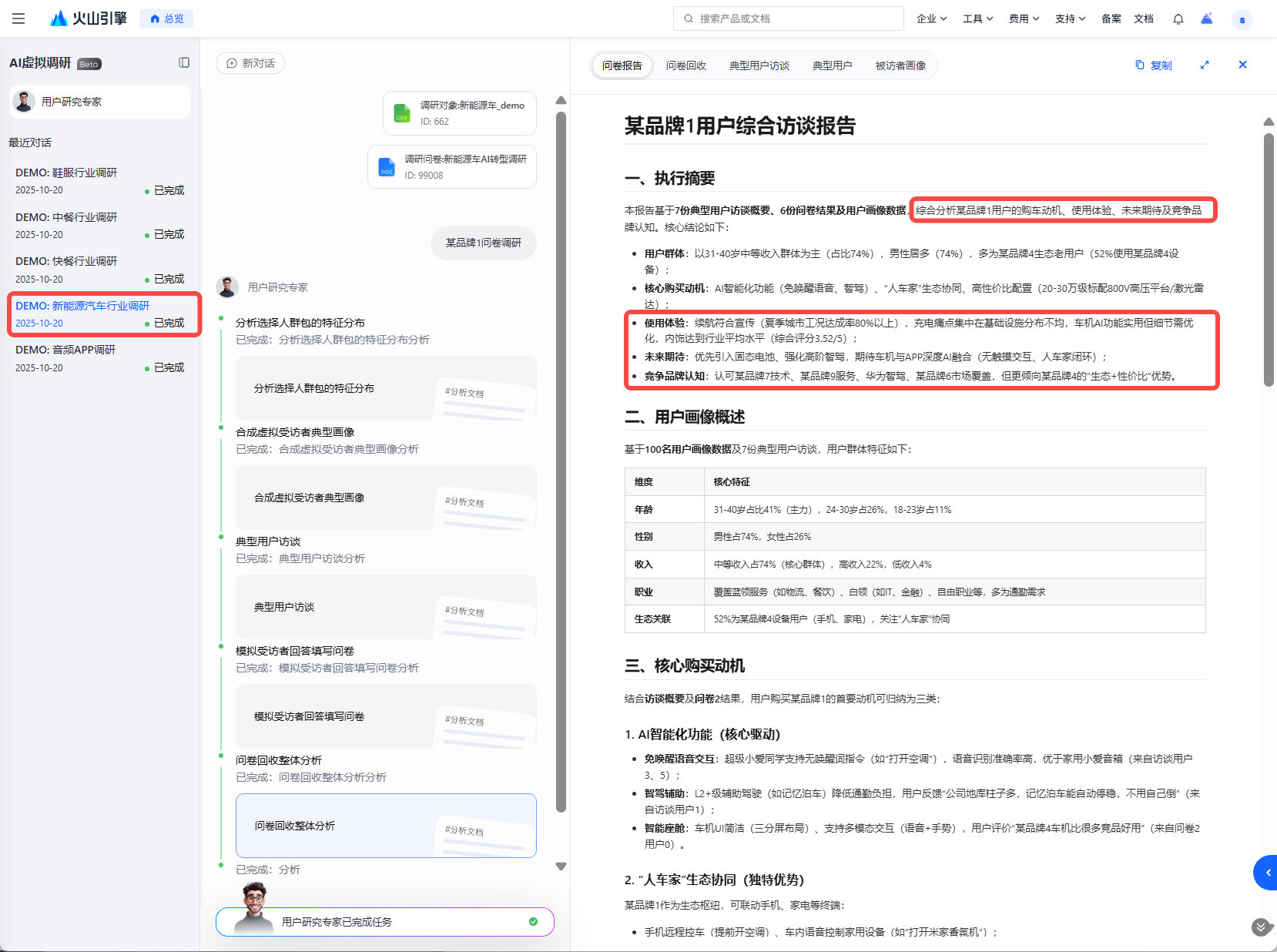Click the search magnifier icon
The image size is (1277, 952).
(689, 18)
